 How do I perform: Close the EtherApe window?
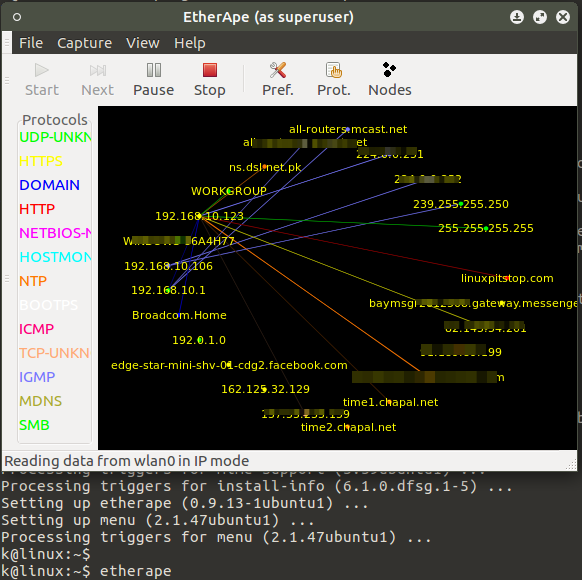pos(563,17)
